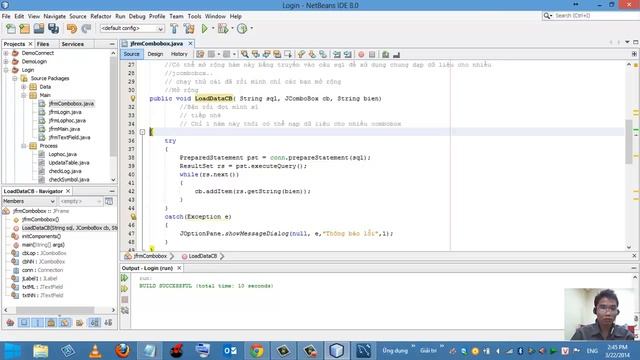640x360 pixels.
Task: Click the red Start Macro Recording icon
Action: pos(361,54)
